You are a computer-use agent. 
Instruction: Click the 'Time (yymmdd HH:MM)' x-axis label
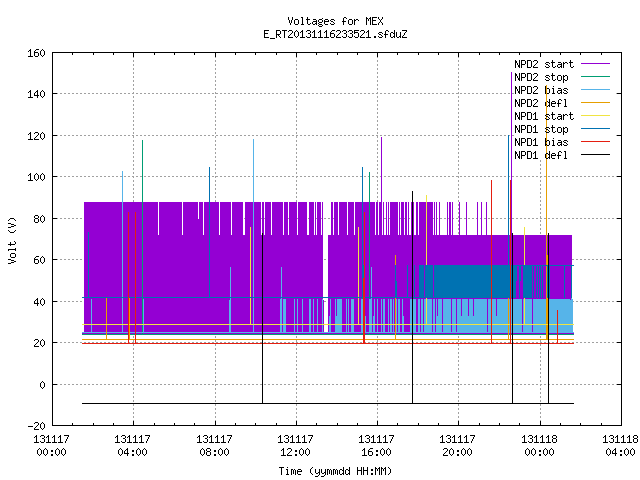click(335, 471)
